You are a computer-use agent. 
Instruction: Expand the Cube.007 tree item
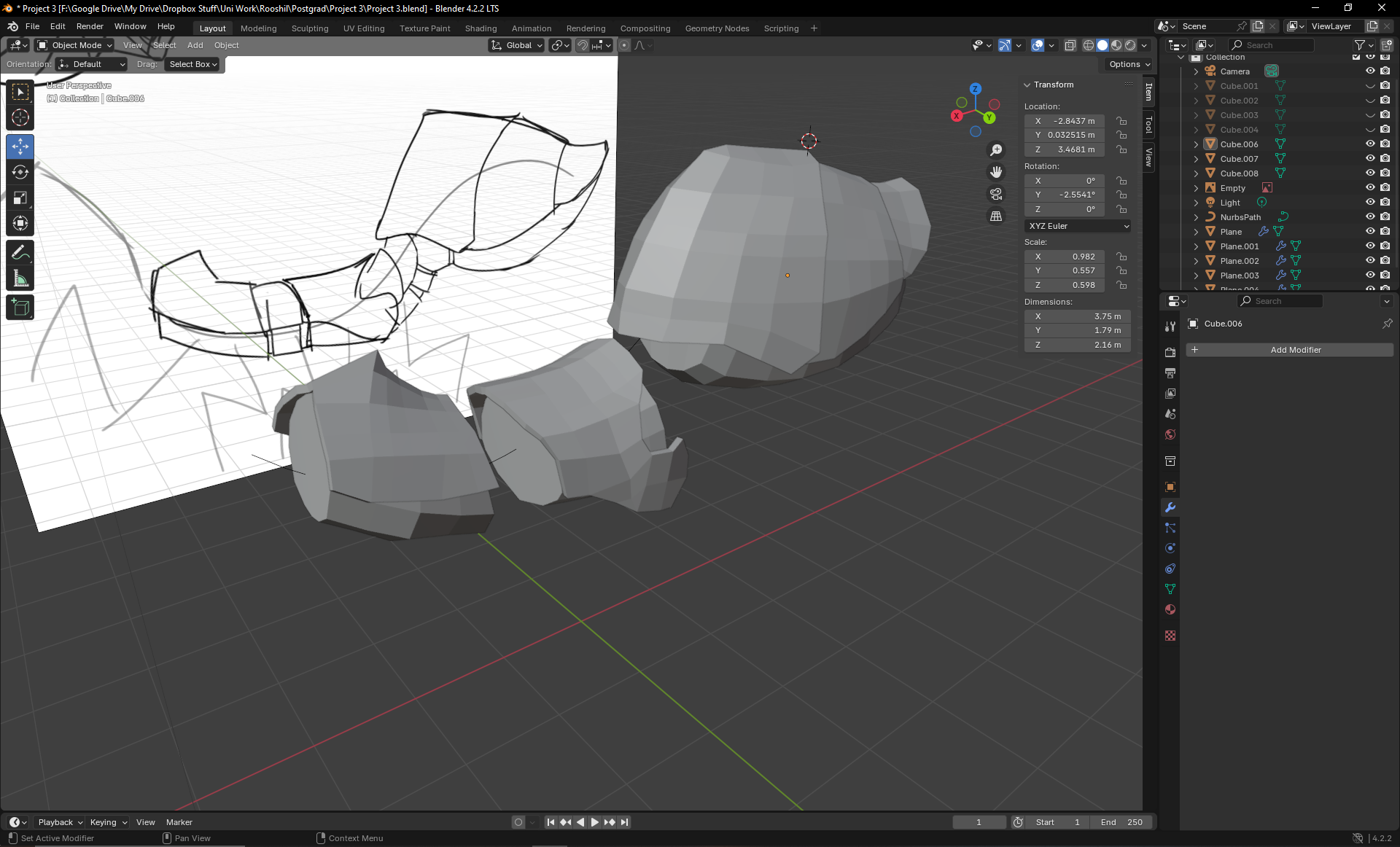pyautogui.click(x=1196, y=159)
